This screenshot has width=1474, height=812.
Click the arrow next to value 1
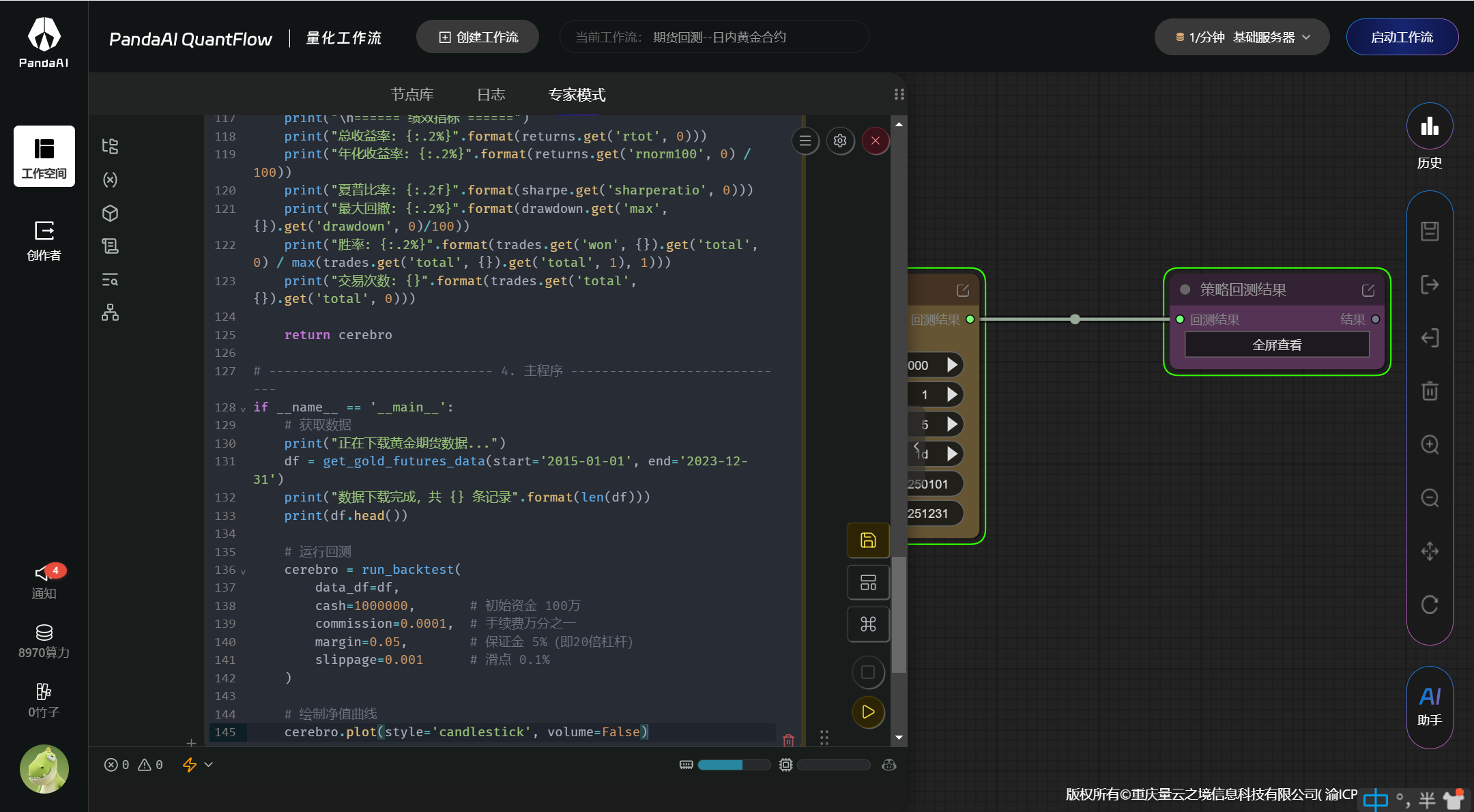pyautogui.click(x=953, y=394)
